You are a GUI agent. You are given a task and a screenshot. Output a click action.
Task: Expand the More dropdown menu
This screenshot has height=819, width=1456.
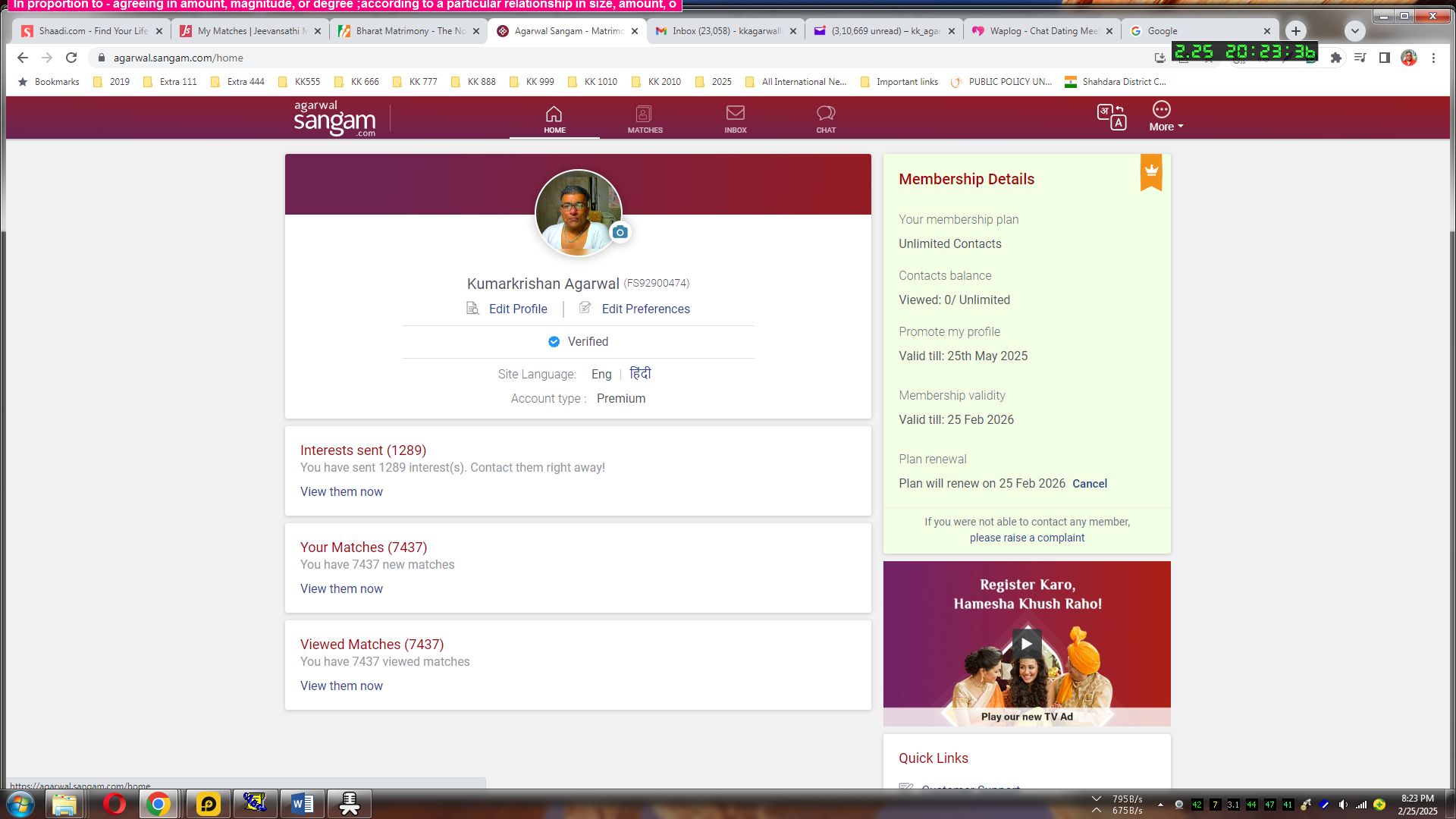coord(1165,117)
